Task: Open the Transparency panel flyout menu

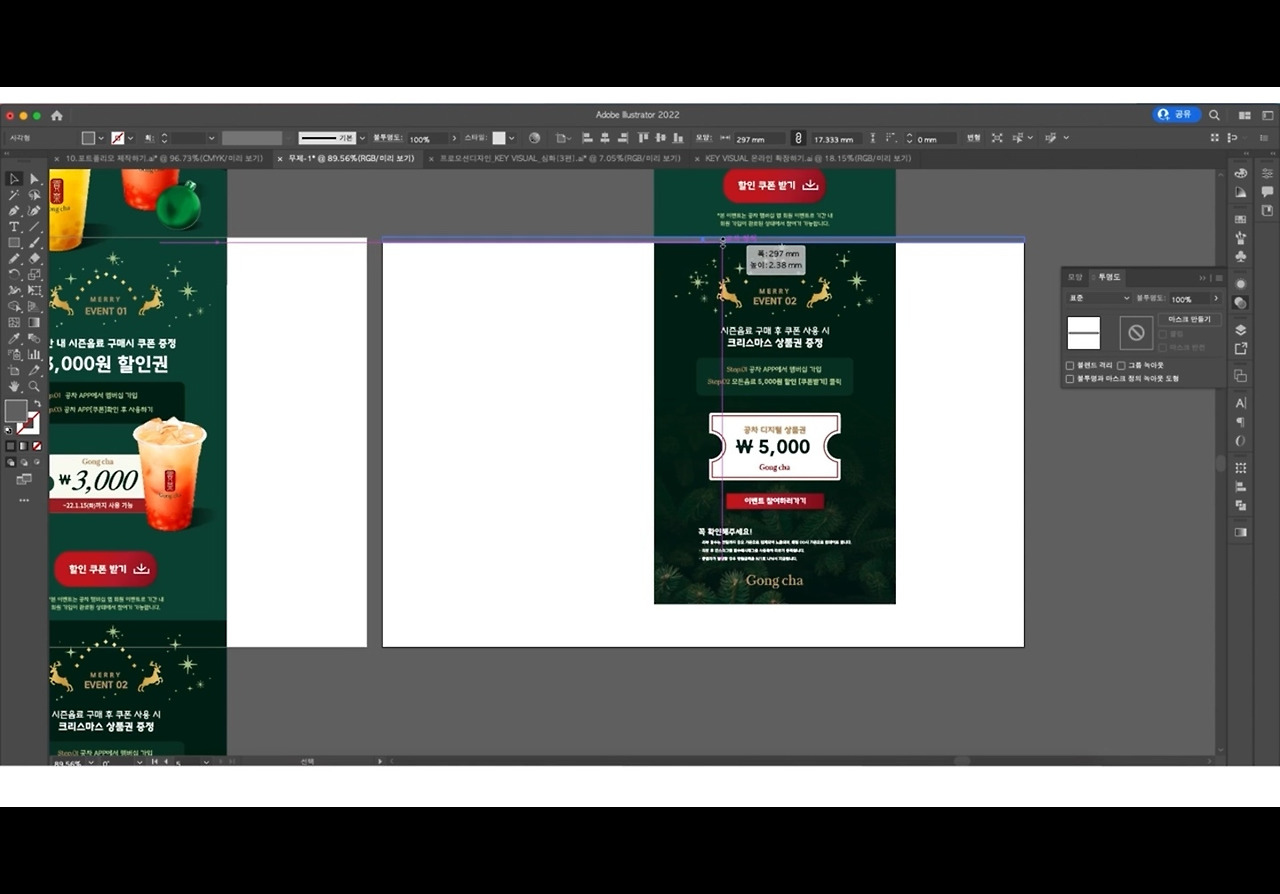Action: coord(1218,277)
